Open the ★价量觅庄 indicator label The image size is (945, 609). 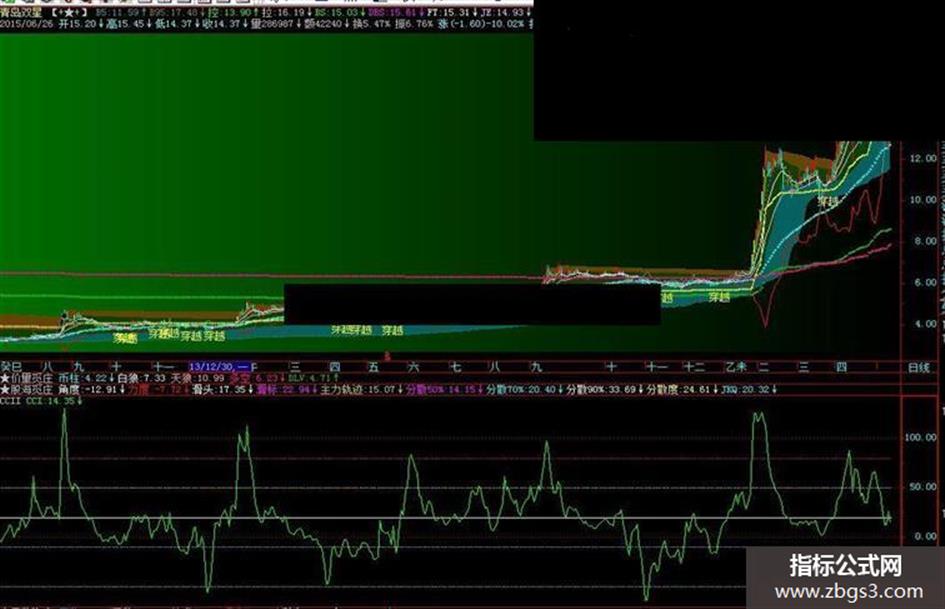[27, 378]
